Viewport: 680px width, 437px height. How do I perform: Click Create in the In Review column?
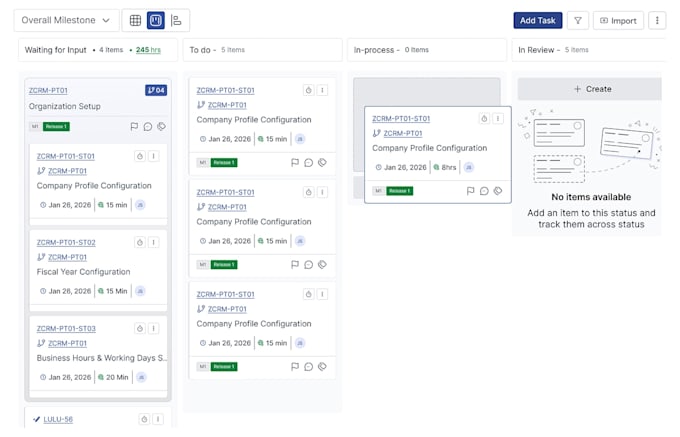[592, 89]
